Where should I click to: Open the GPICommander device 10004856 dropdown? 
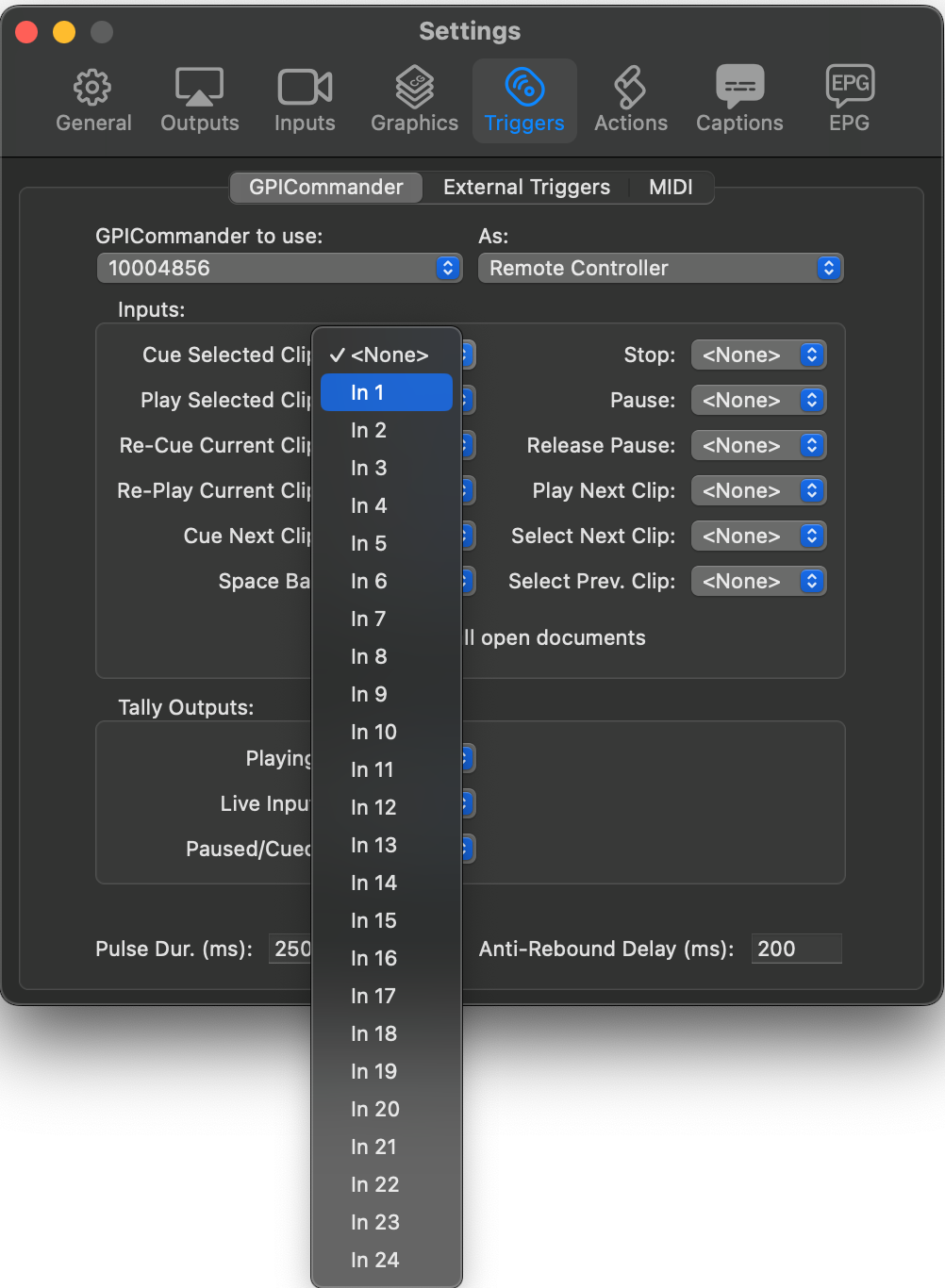point(279,268)
